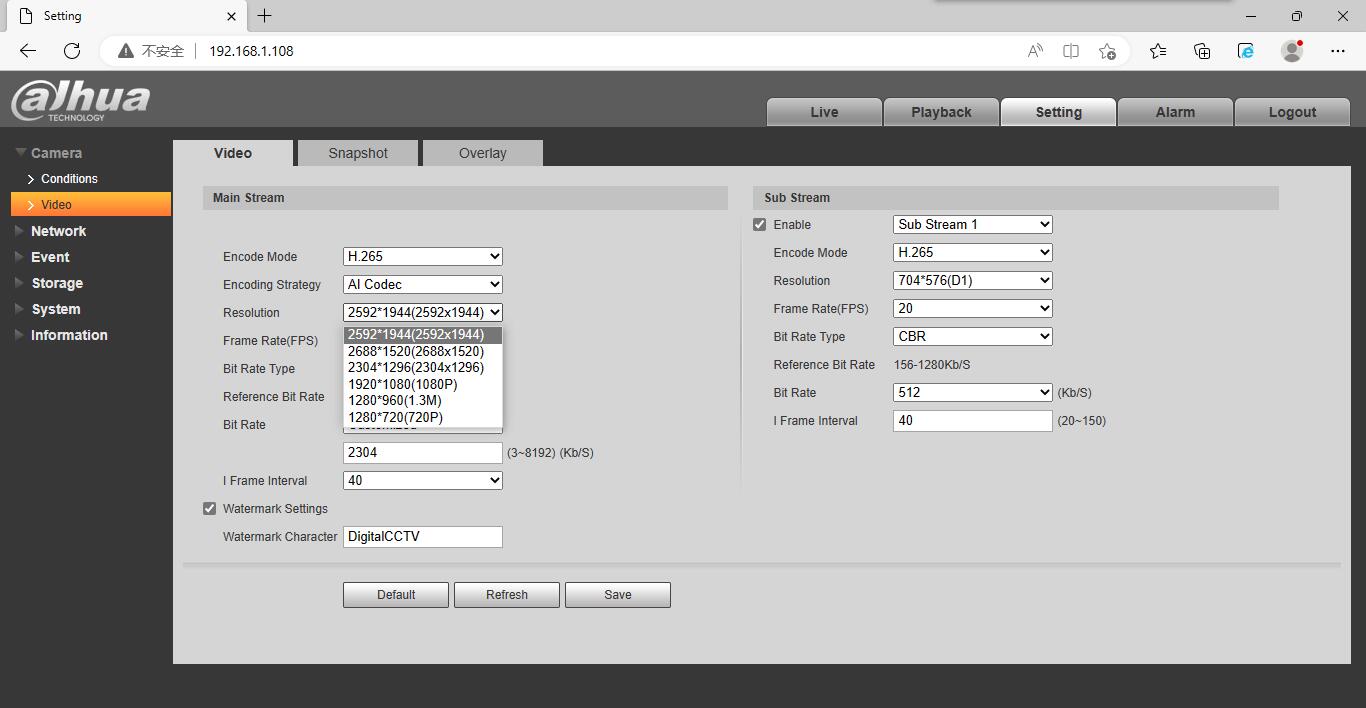This screenshot has height=708, width=1366.
Task: Uncheck the Watermark Settings checkbox
Action: [210, 509]
